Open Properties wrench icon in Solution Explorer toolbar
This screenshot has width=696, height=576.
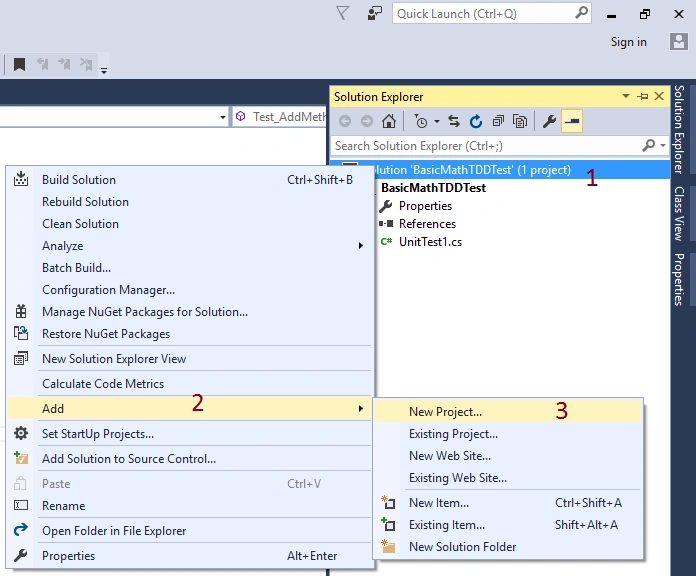[549, 121]
